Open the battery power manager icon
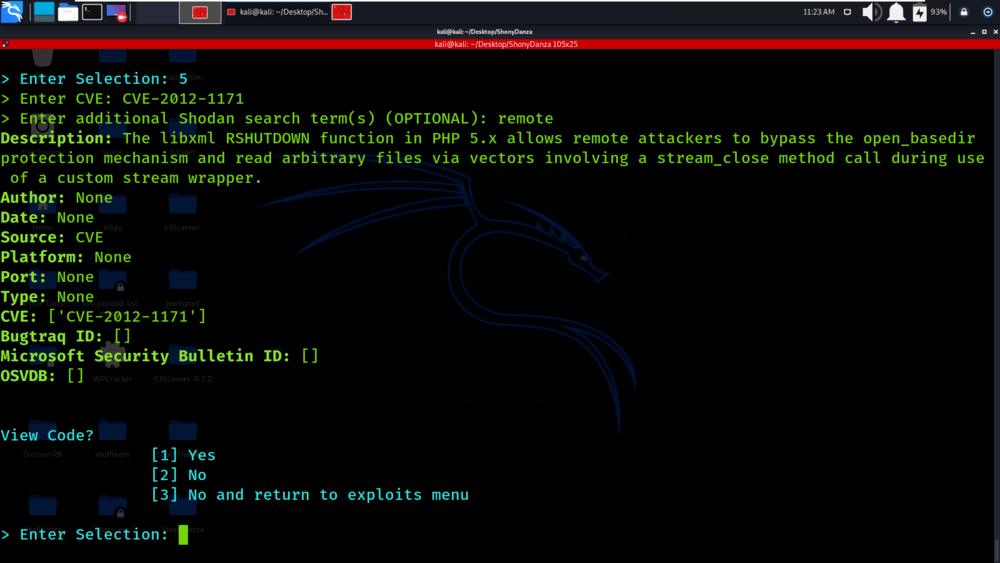 coord(919,12)
